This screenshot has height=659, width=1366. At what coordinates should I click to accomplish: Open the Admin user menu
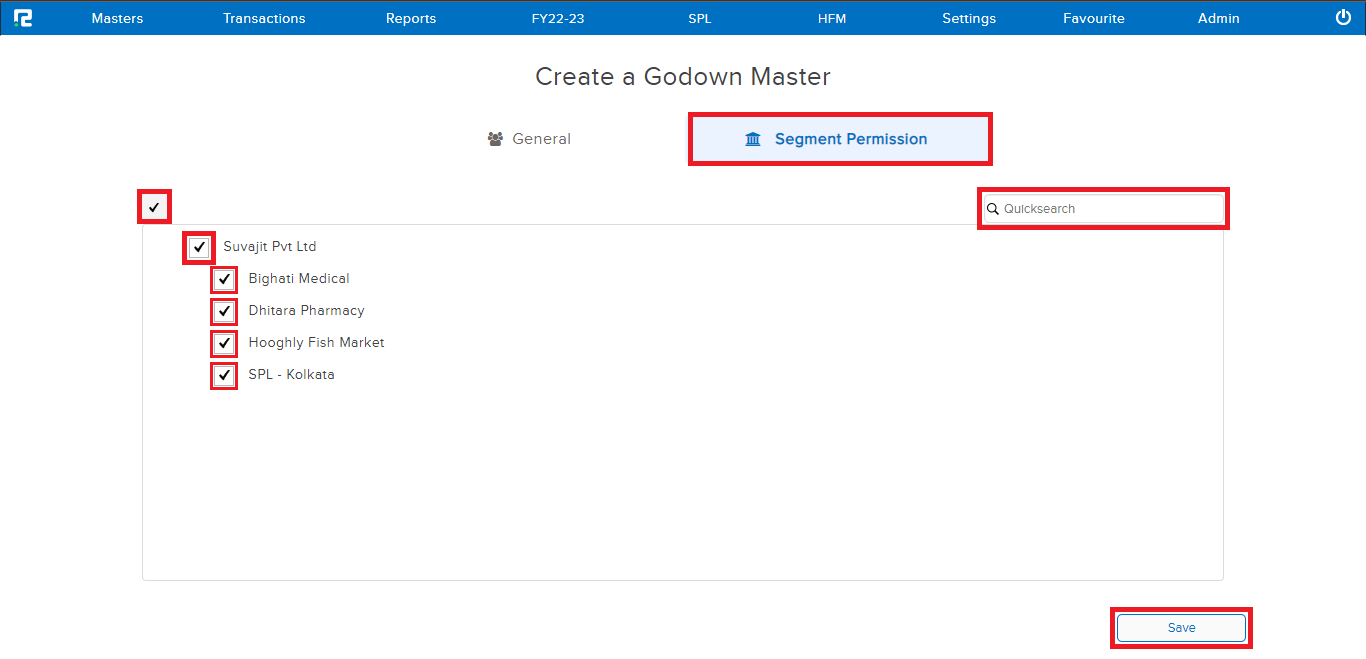click(x=1218, y=18)
